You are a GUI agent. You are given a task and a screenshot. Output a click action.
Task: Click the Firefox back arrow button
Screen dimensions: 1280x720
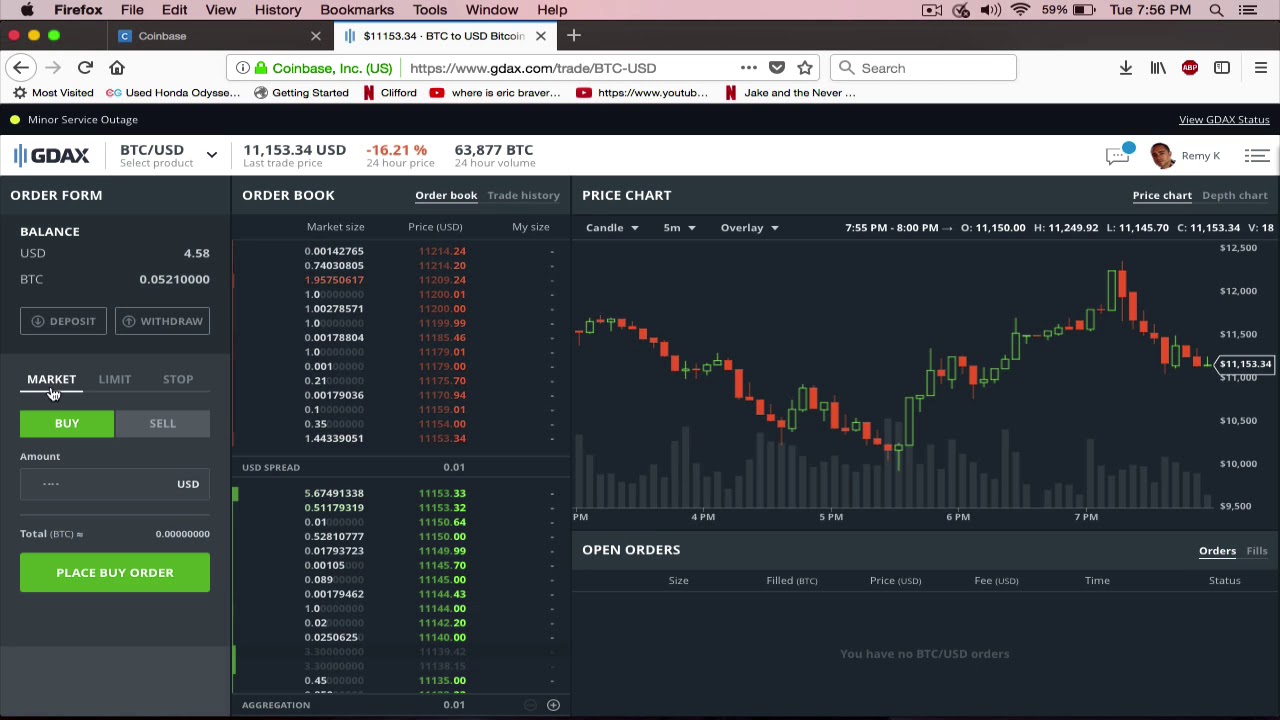tap(21, 68)
